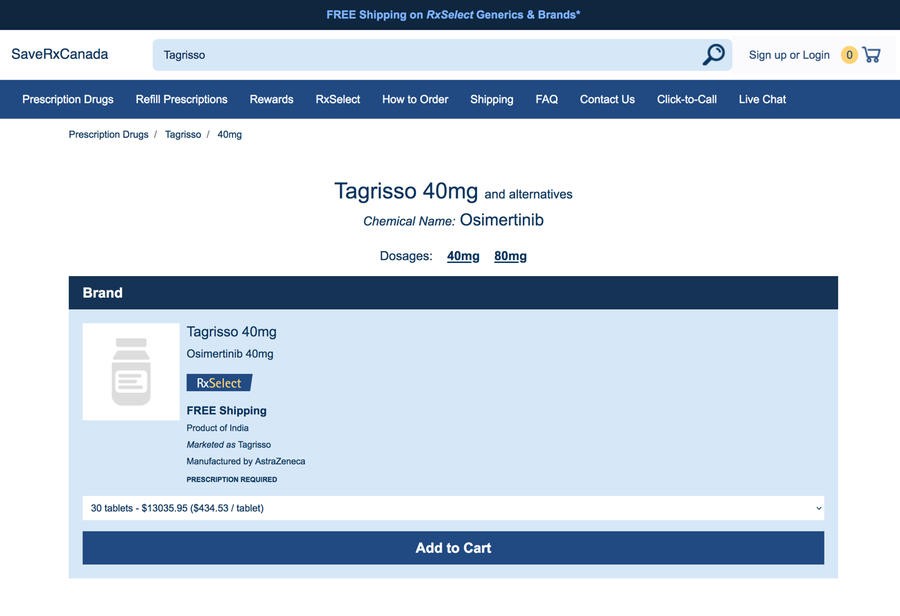
Task: Click the medicine bottle product image
Action: point(131,372)
